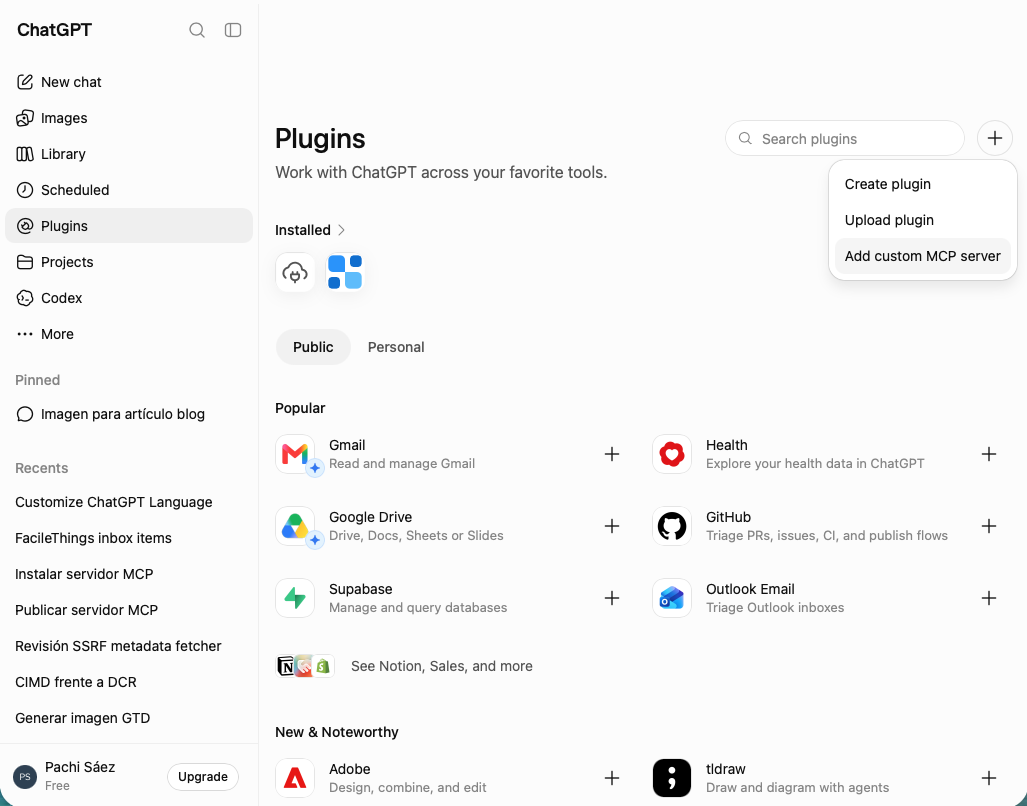This screenshot has height=806, width=1027.
Task: Go to Library in the sidebar
Action: pos(129,154)
